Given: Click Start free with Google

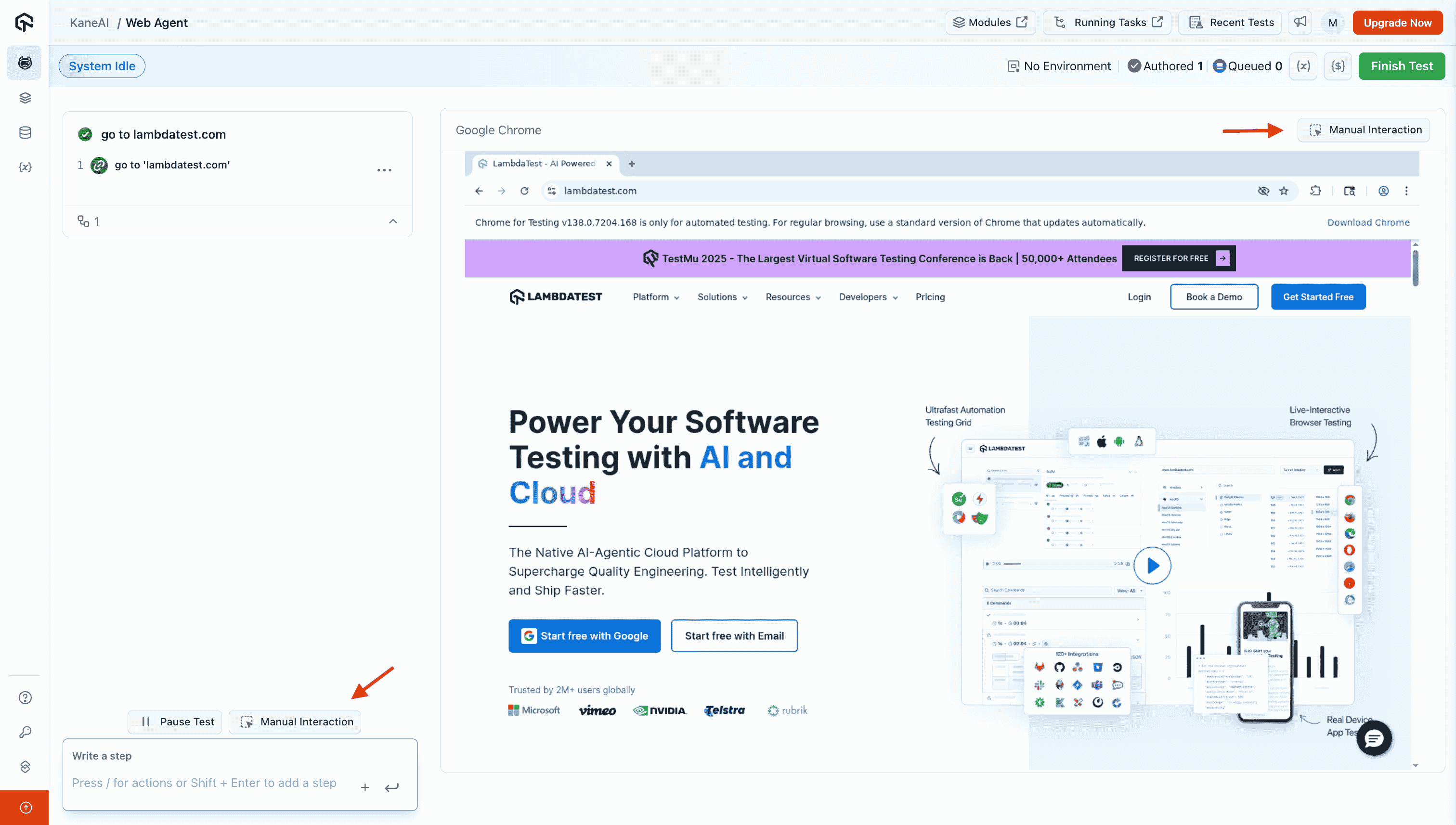Looking at the screenshot, I should (x=585, y=636).
